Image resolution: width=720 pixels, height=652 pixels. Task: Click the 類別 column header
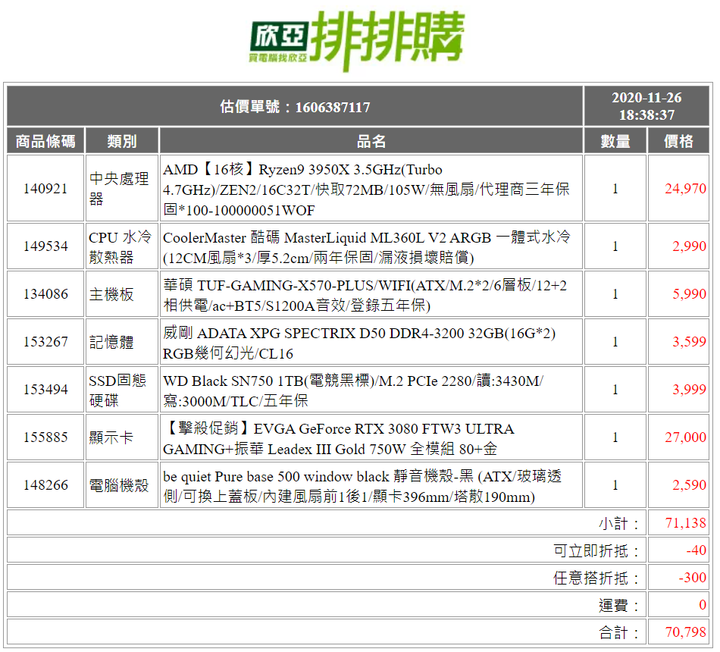pos(122,141)
